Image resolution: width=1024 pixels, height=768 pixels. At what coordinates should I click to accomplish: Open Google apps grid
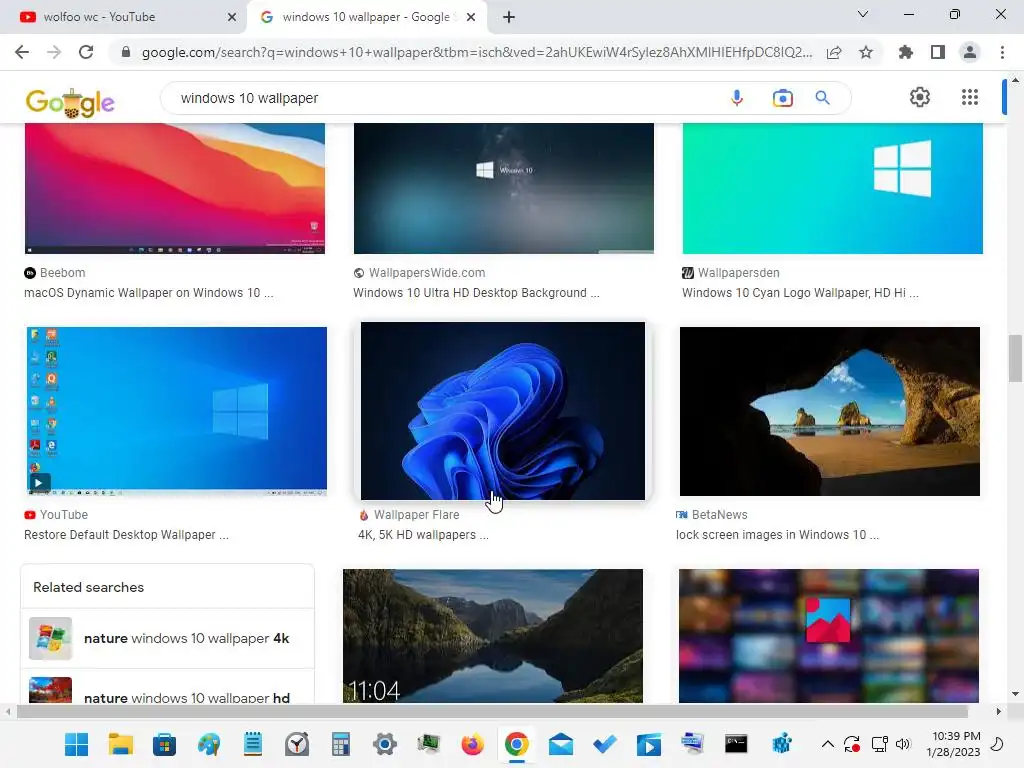pos(970,97)
